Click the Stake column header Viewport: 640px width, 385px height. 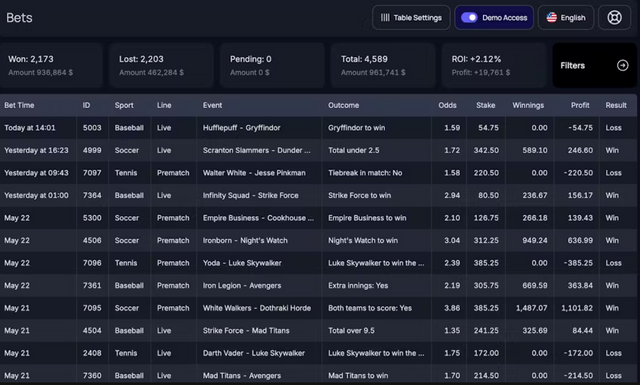pyautogui.click(x=486, y=105)
